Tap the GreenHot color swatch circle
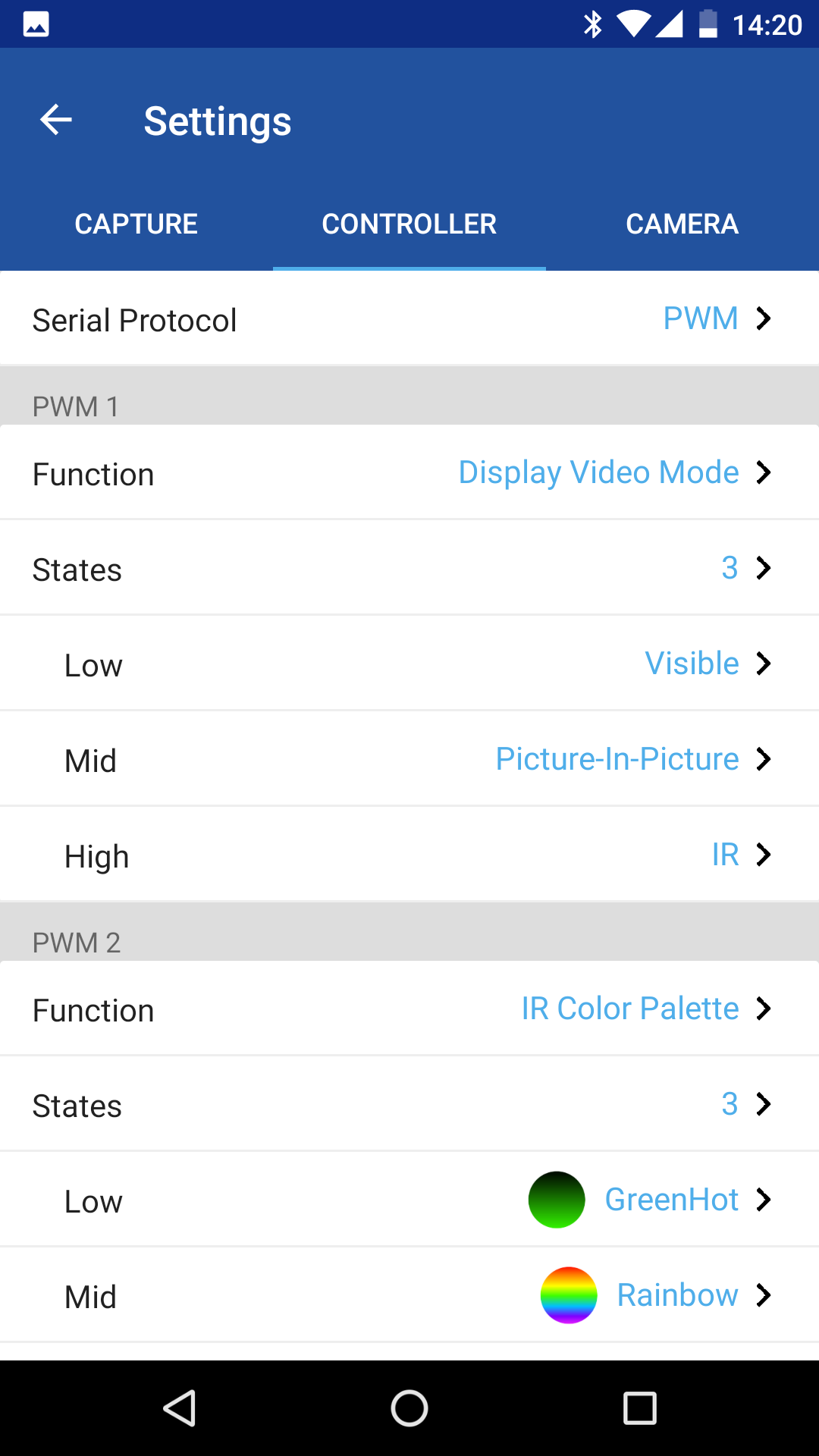The width and height of the screenshot is (819, 1456). click(557, 1200)
